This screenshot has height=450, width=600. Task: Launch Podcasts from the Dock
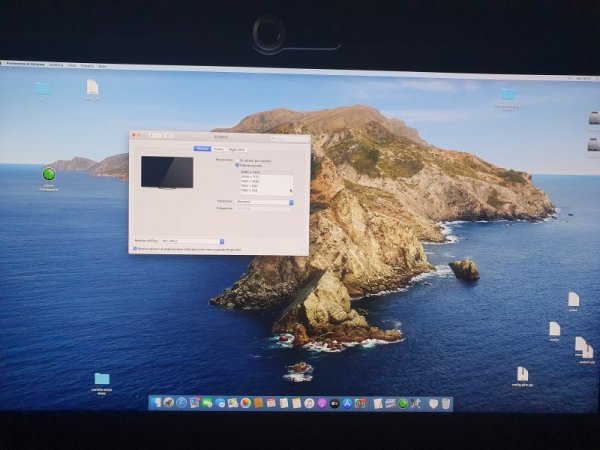point(322,403)
